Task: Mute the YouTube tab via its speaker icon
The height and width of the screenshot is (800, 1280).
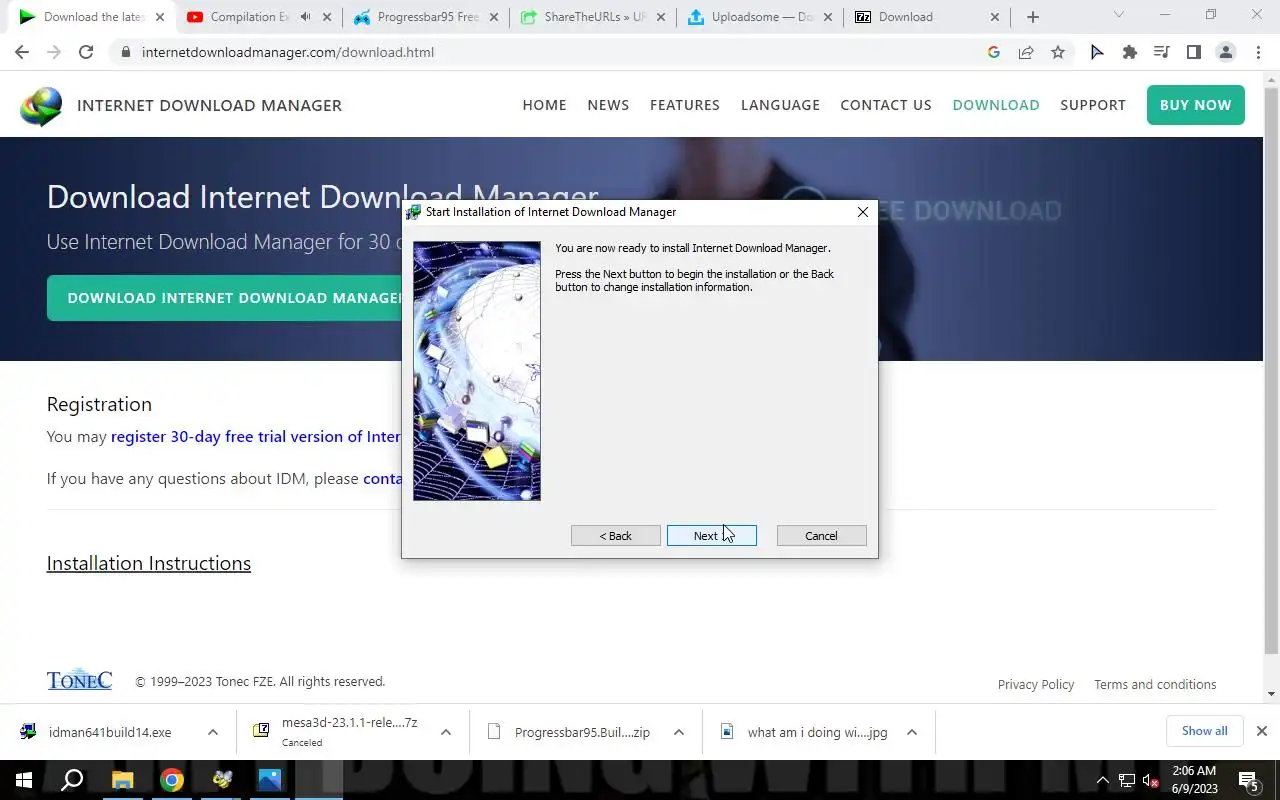Action: tap(305, 17)
